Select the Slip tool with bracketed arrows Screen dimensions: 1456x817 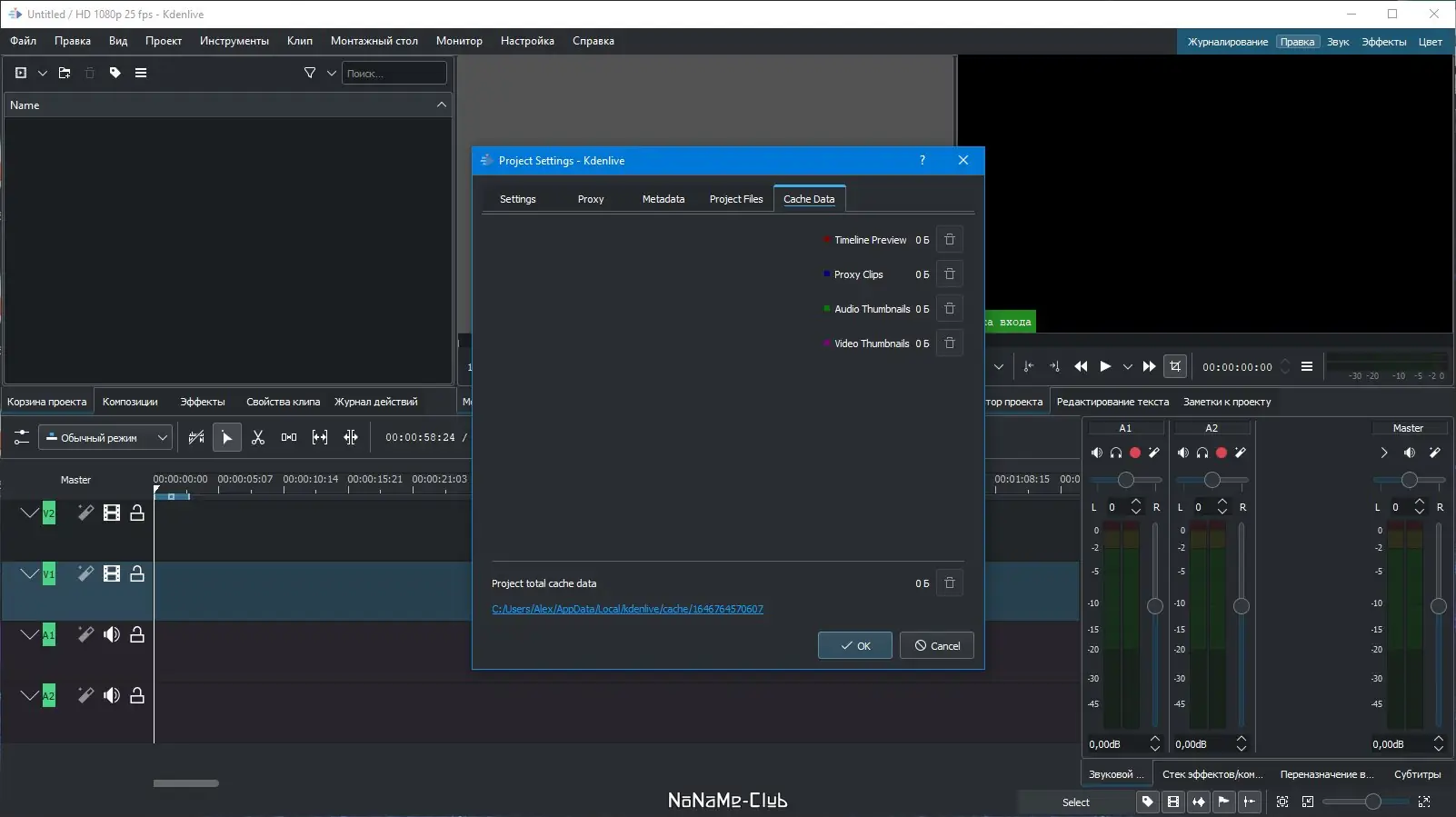(x=320, y=437)
